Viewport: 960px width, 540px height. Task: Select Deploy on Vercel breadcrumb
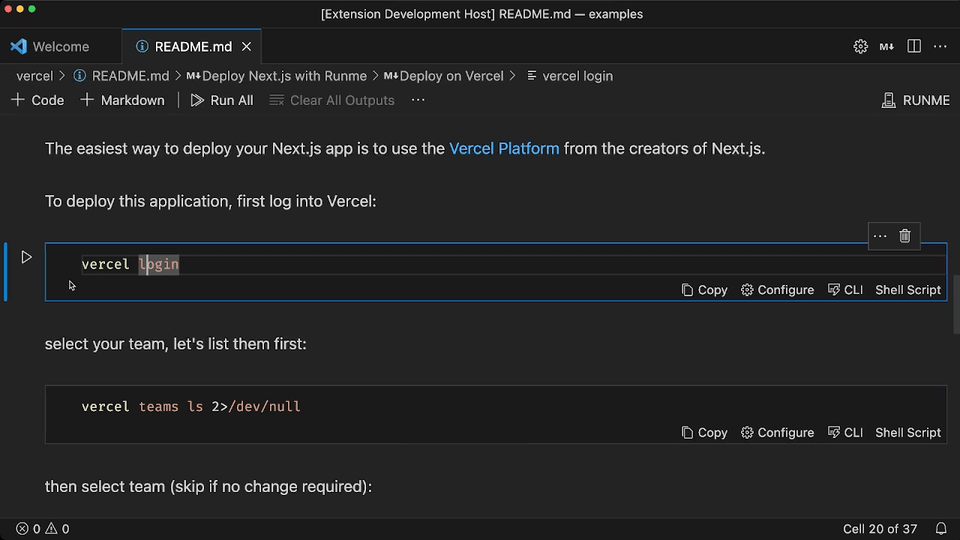pyautogui.click(x=444, y=76)
